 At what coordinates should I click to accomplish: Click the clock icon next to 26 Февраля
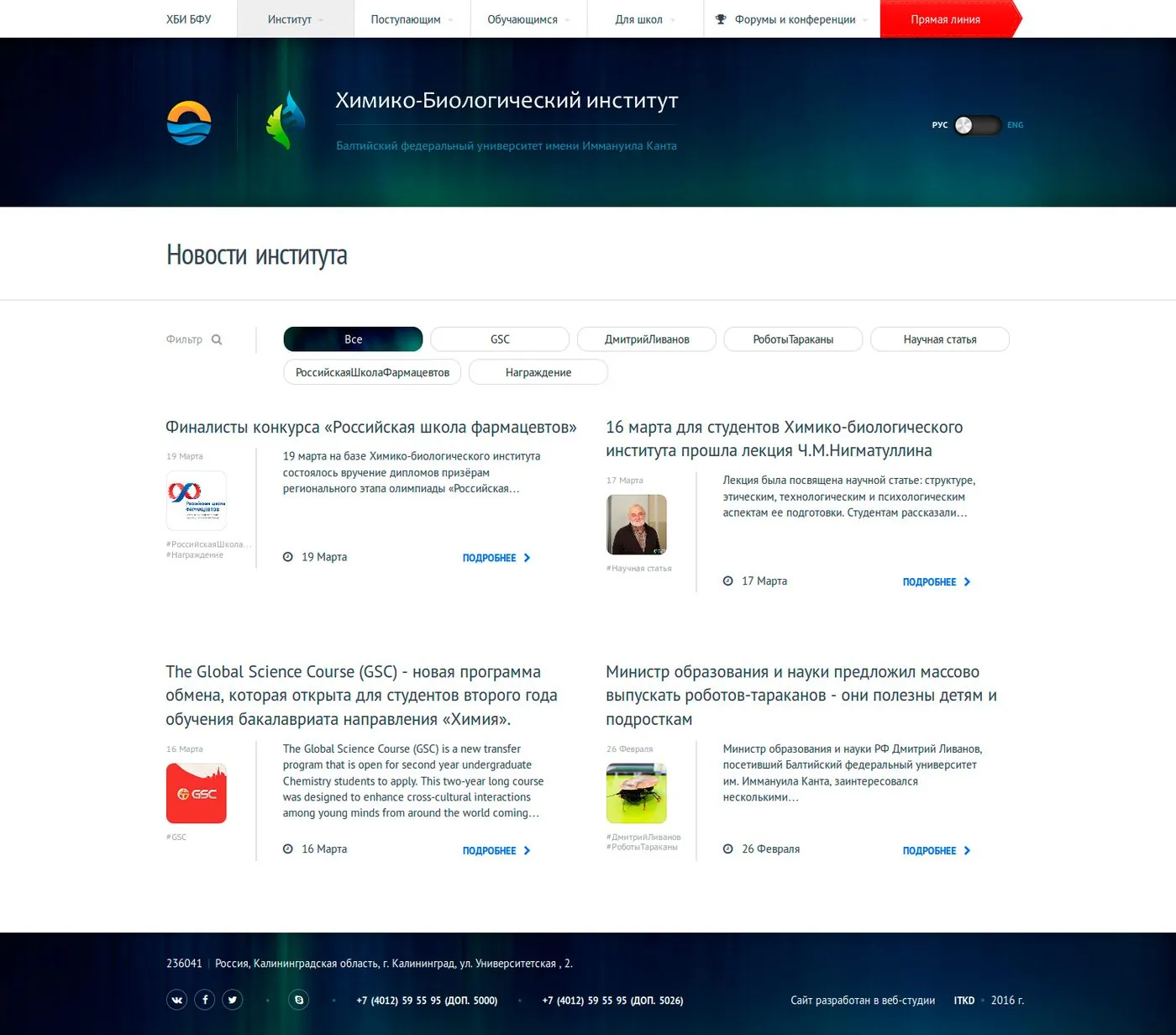(x=728, y=849)
